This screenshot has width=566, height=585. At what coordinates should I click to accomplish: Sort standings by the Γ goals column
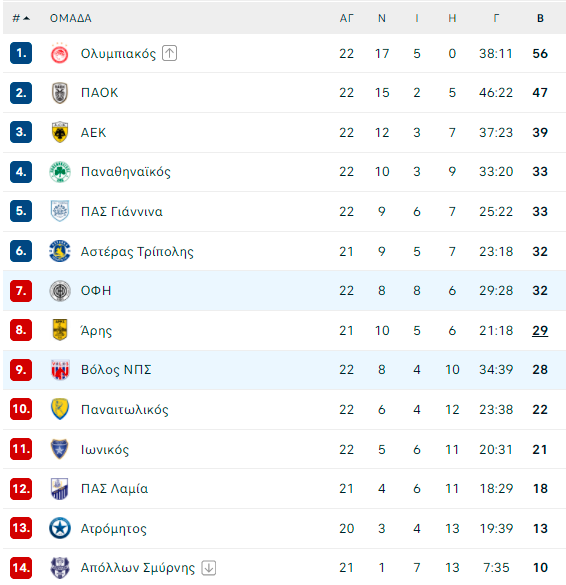tap(496, 18)
